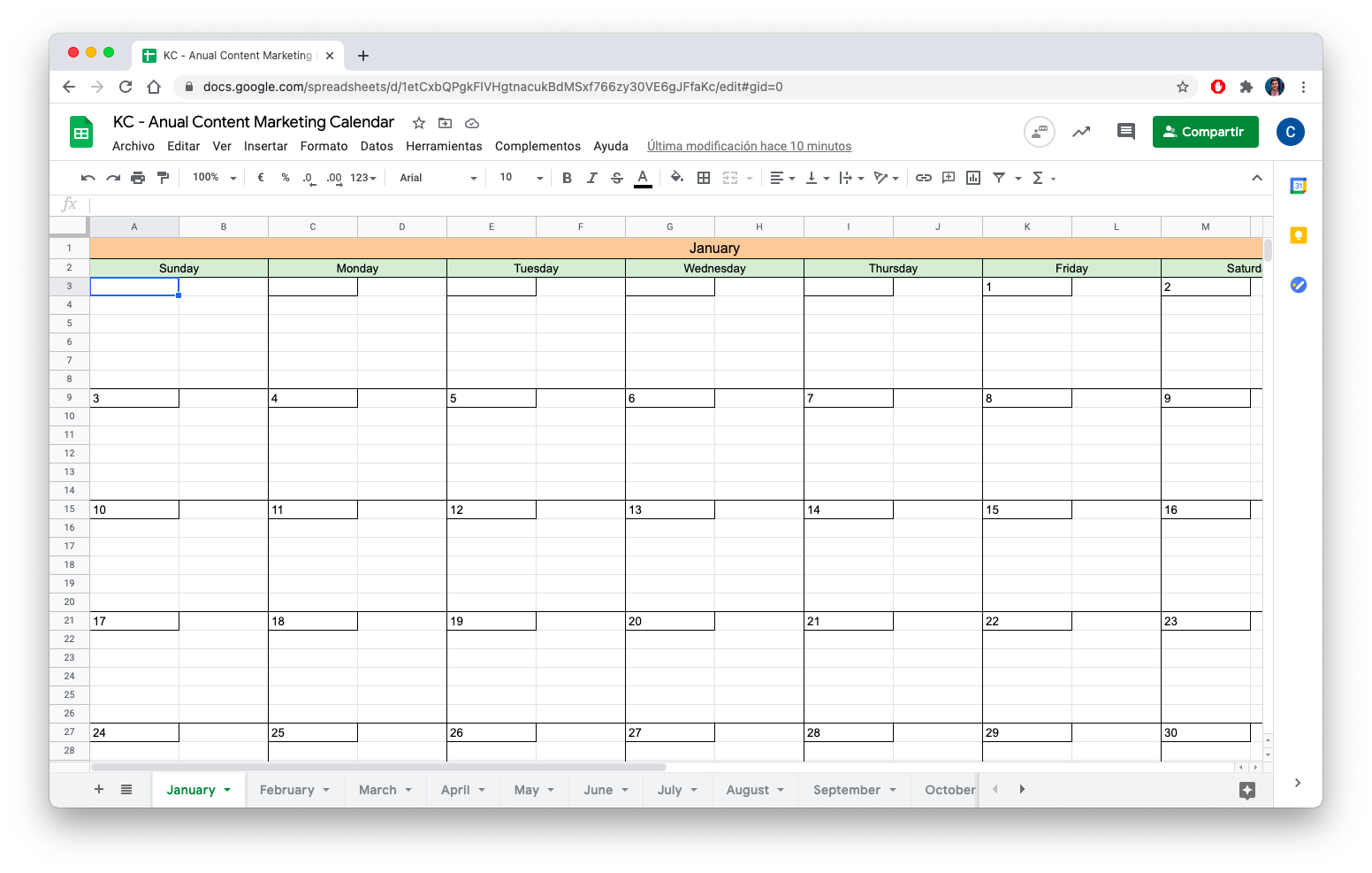Open the Functions sigma dropdown
The height and width of the screenshot is (873, 1372).
[1044, 178]
